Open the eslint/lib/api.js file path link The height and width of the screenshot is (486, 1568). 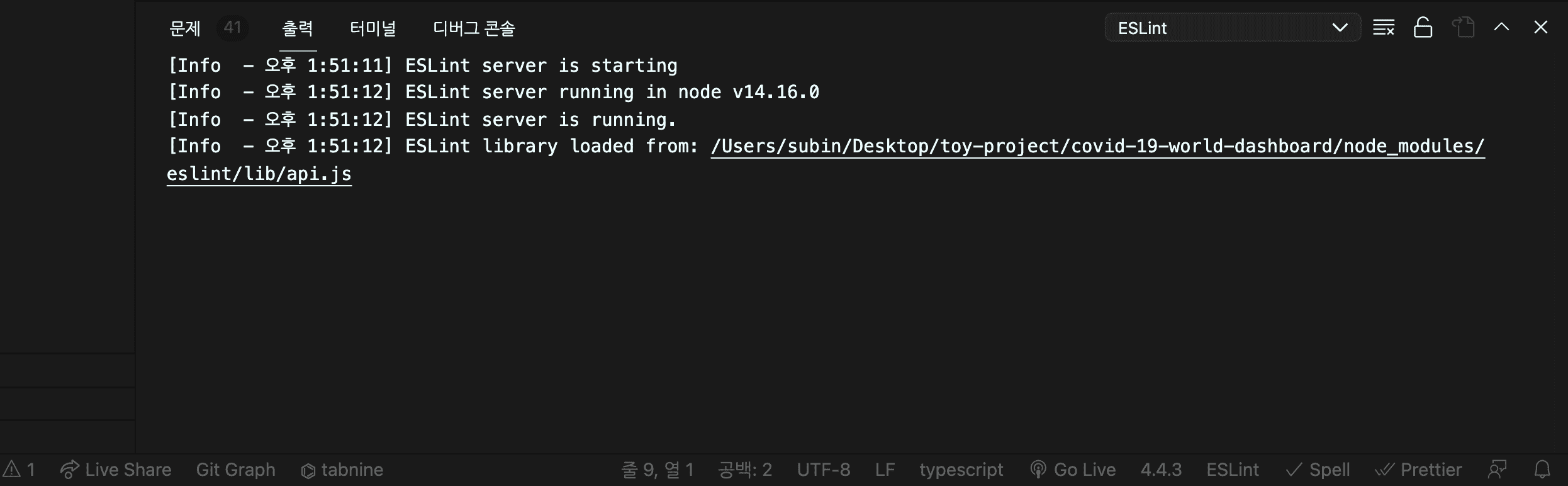point(259,174)
